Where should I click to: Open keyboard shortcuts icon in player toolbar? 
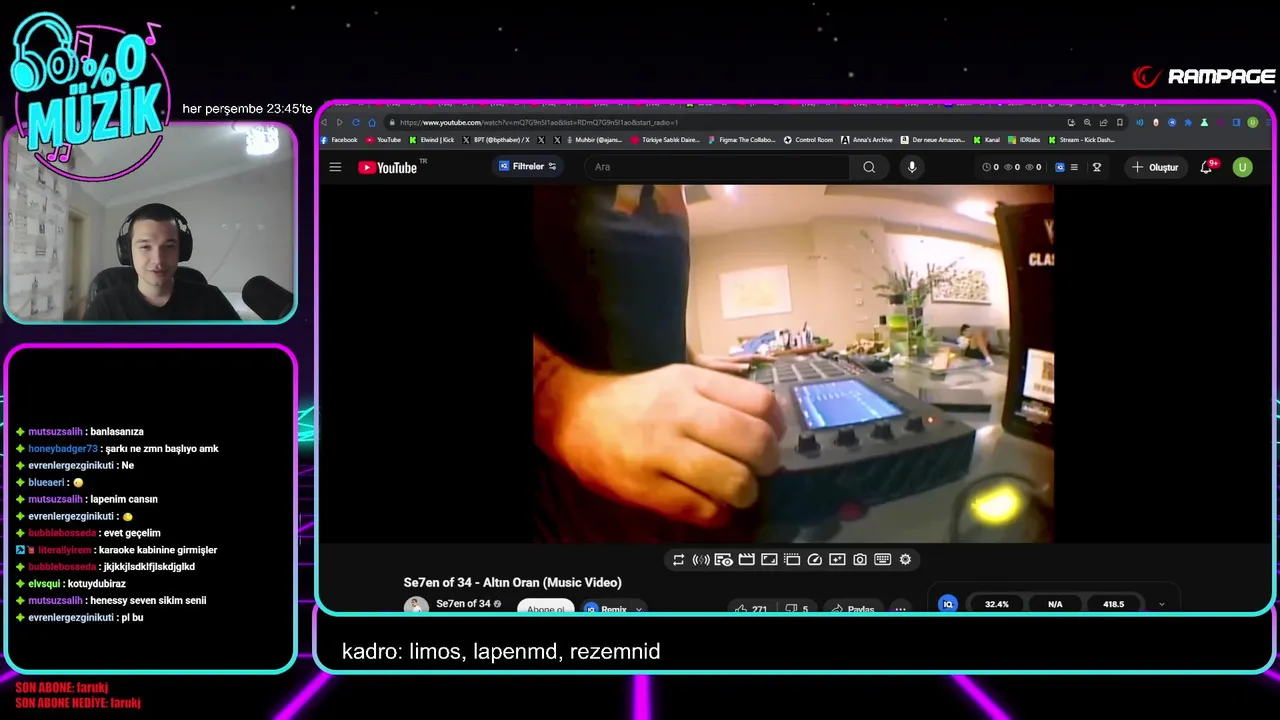[883, 560]
